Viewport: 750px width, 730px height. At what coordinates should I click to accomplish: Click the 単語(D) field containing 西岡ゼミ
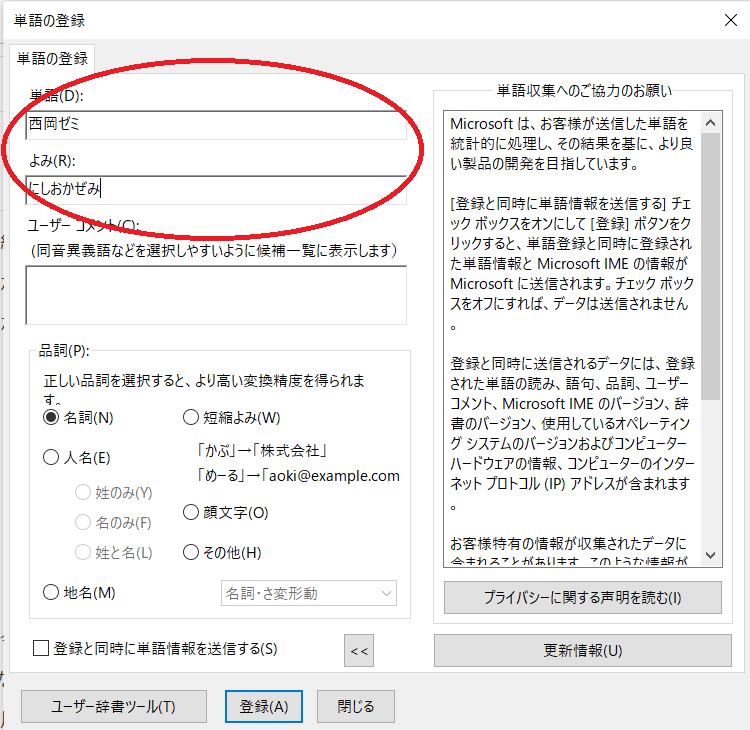[x=216, y=125]
